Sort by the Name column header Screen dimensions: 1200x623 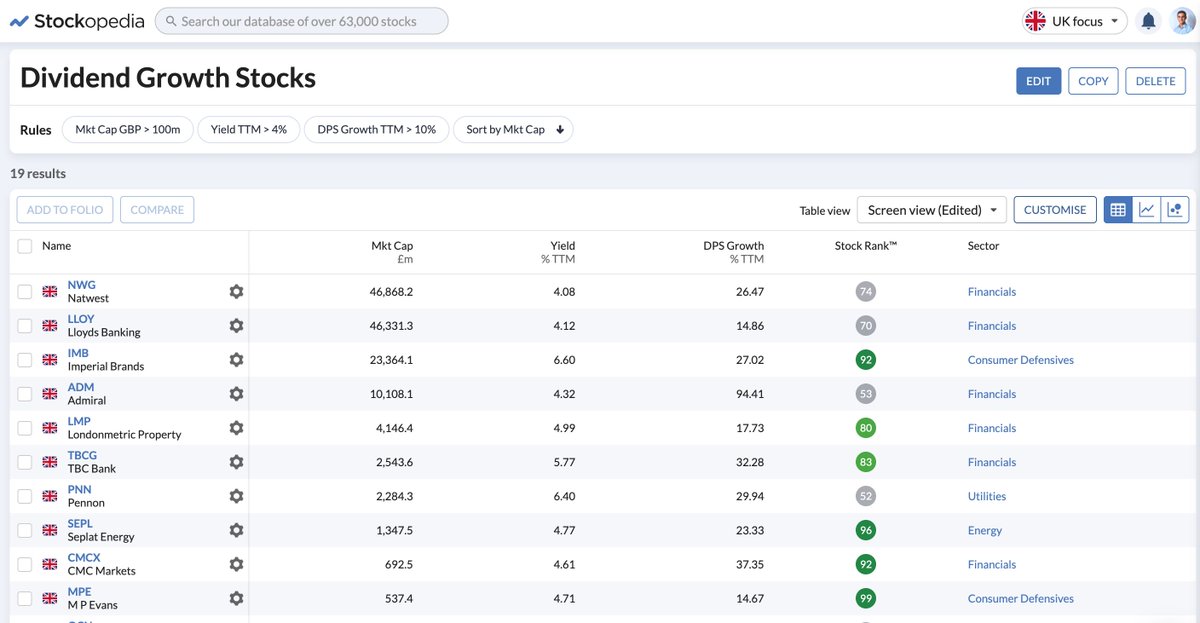pyautogui.click(x=56, y=246)
